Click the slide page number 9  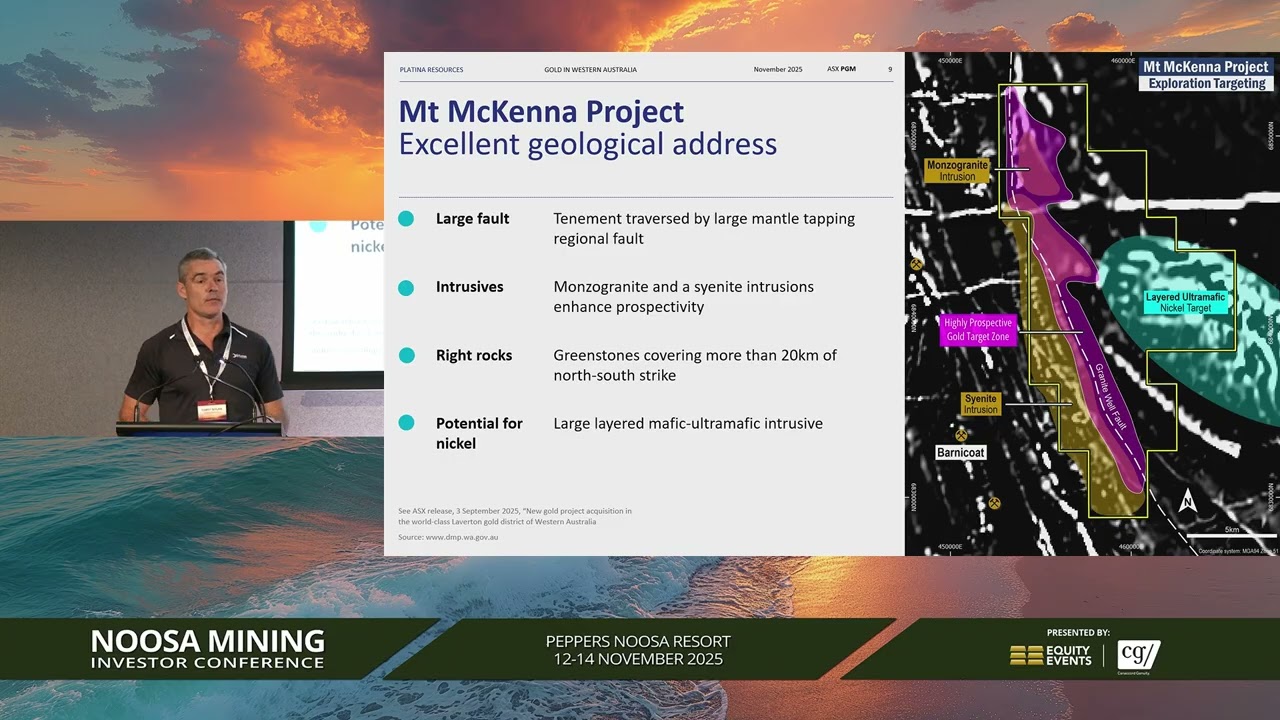[x=890, y=70]
